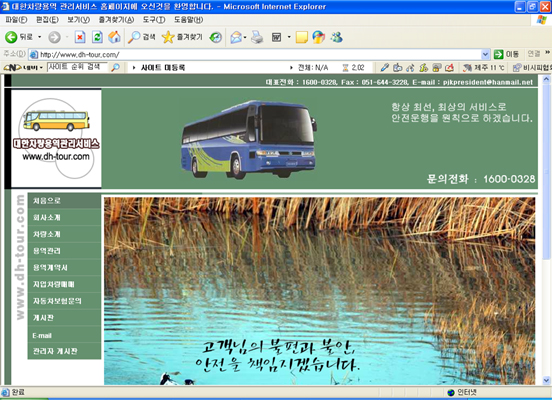
Task: Open the 차량소개 navigation link
Action: point(64,234)
